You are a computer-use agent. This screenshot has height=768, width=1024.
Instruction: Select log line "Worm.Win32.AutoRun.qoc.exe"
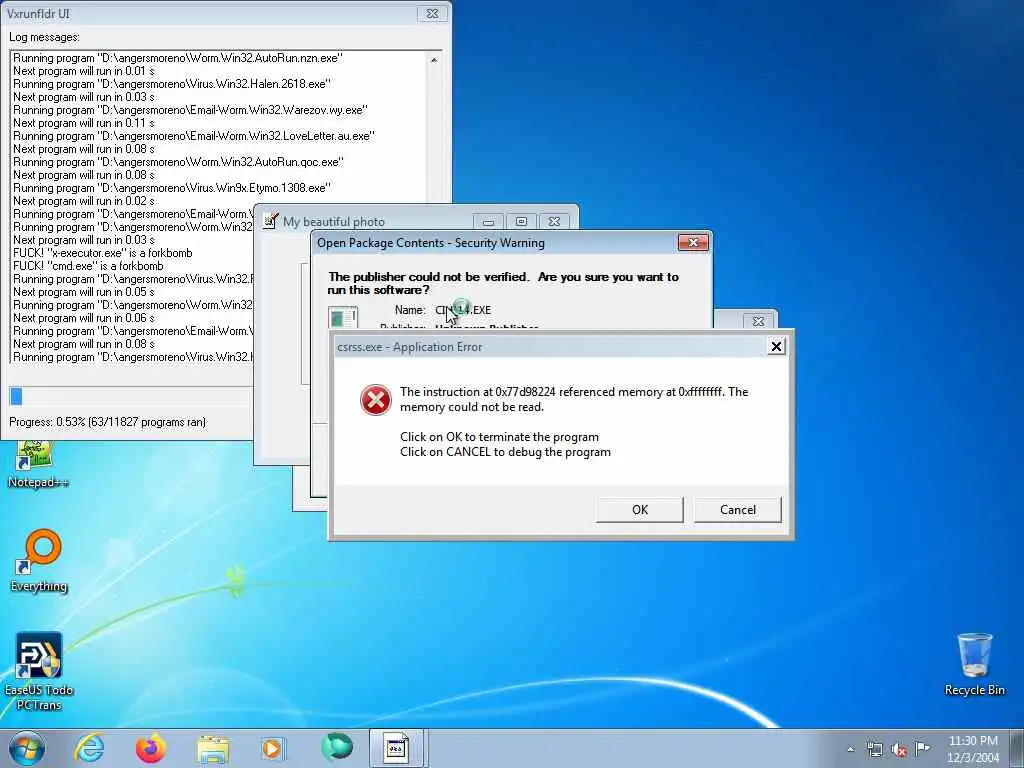[178, 162]
